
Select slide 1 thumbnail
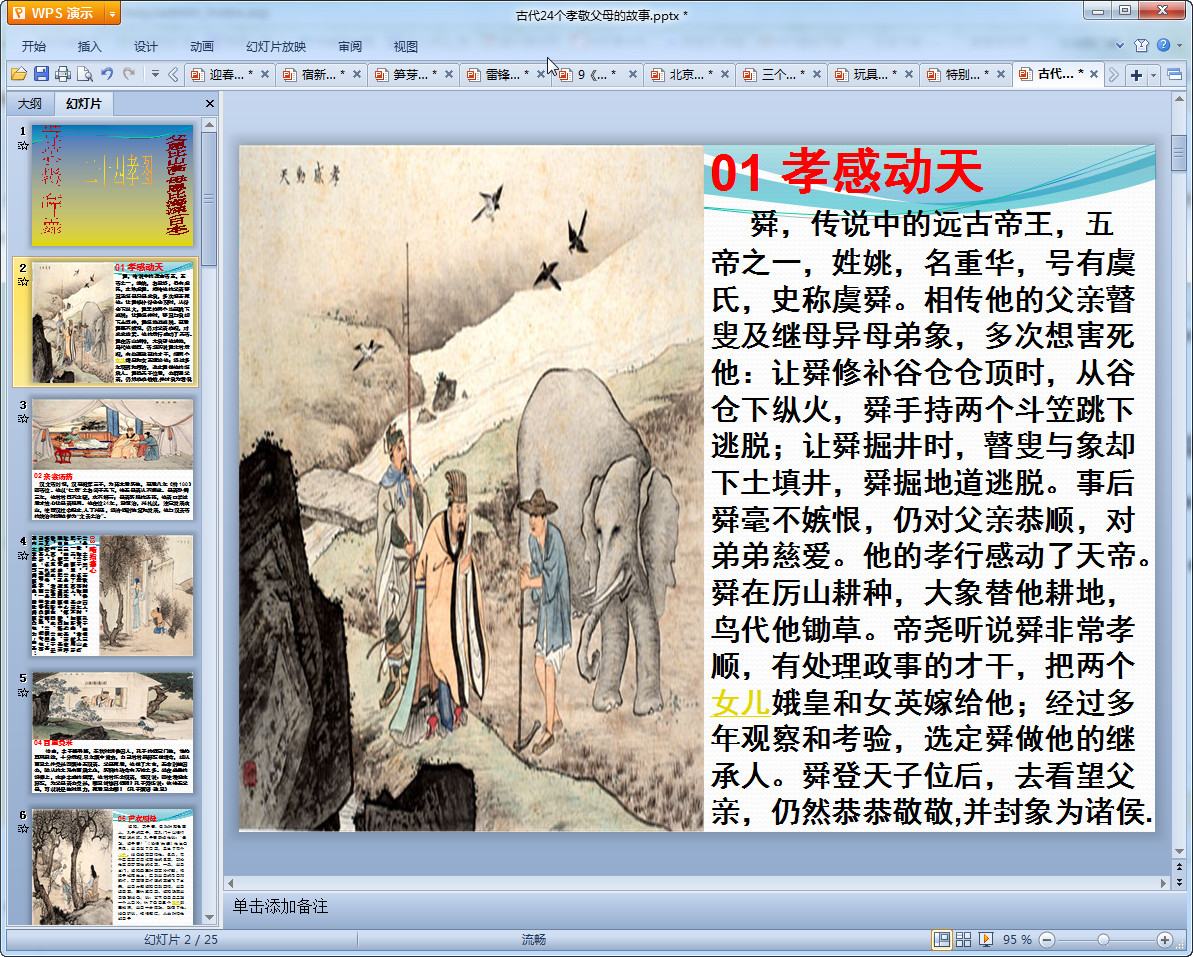tap(112, 185)
